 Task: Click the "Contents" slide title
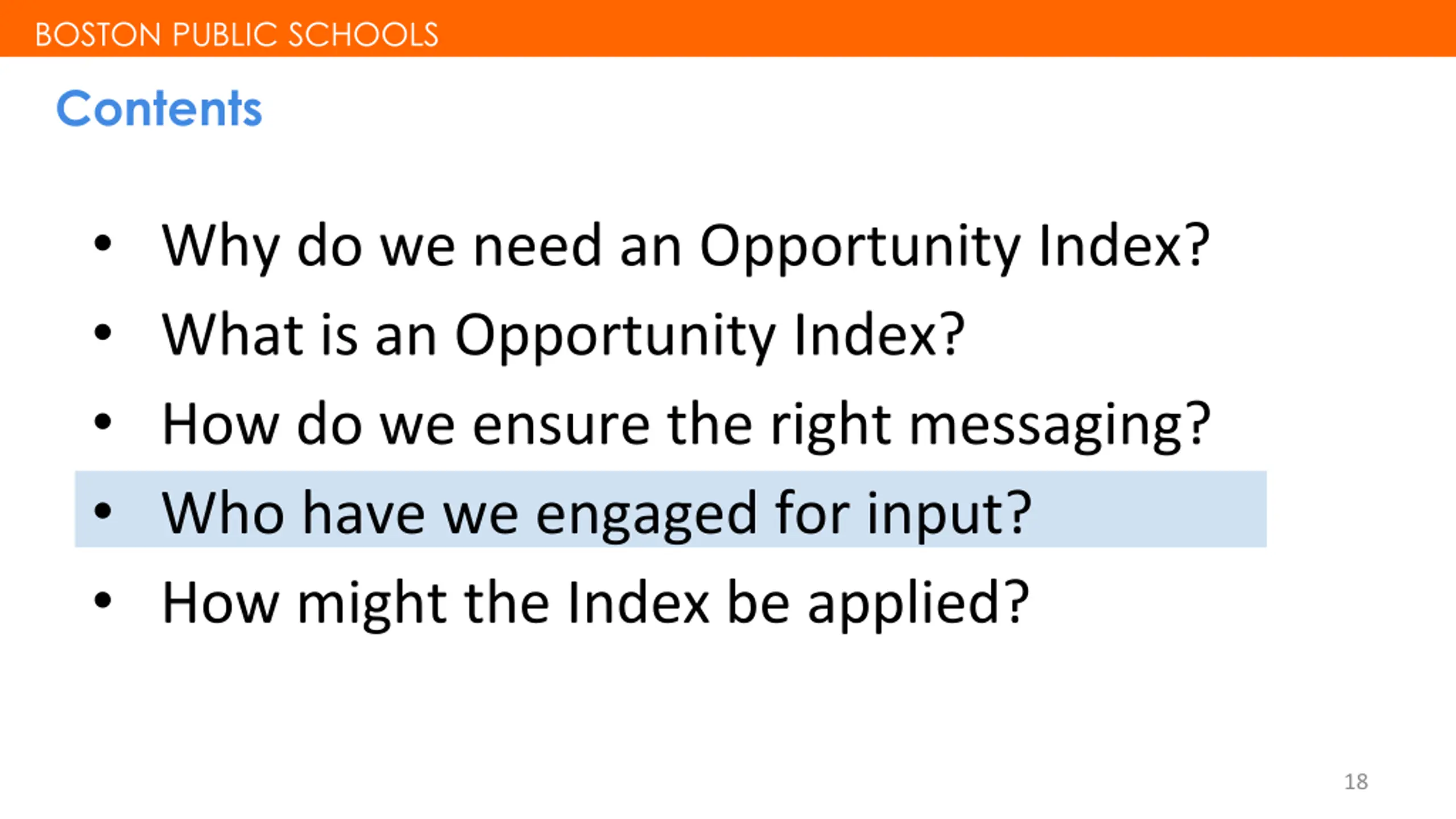coord(159,108)
